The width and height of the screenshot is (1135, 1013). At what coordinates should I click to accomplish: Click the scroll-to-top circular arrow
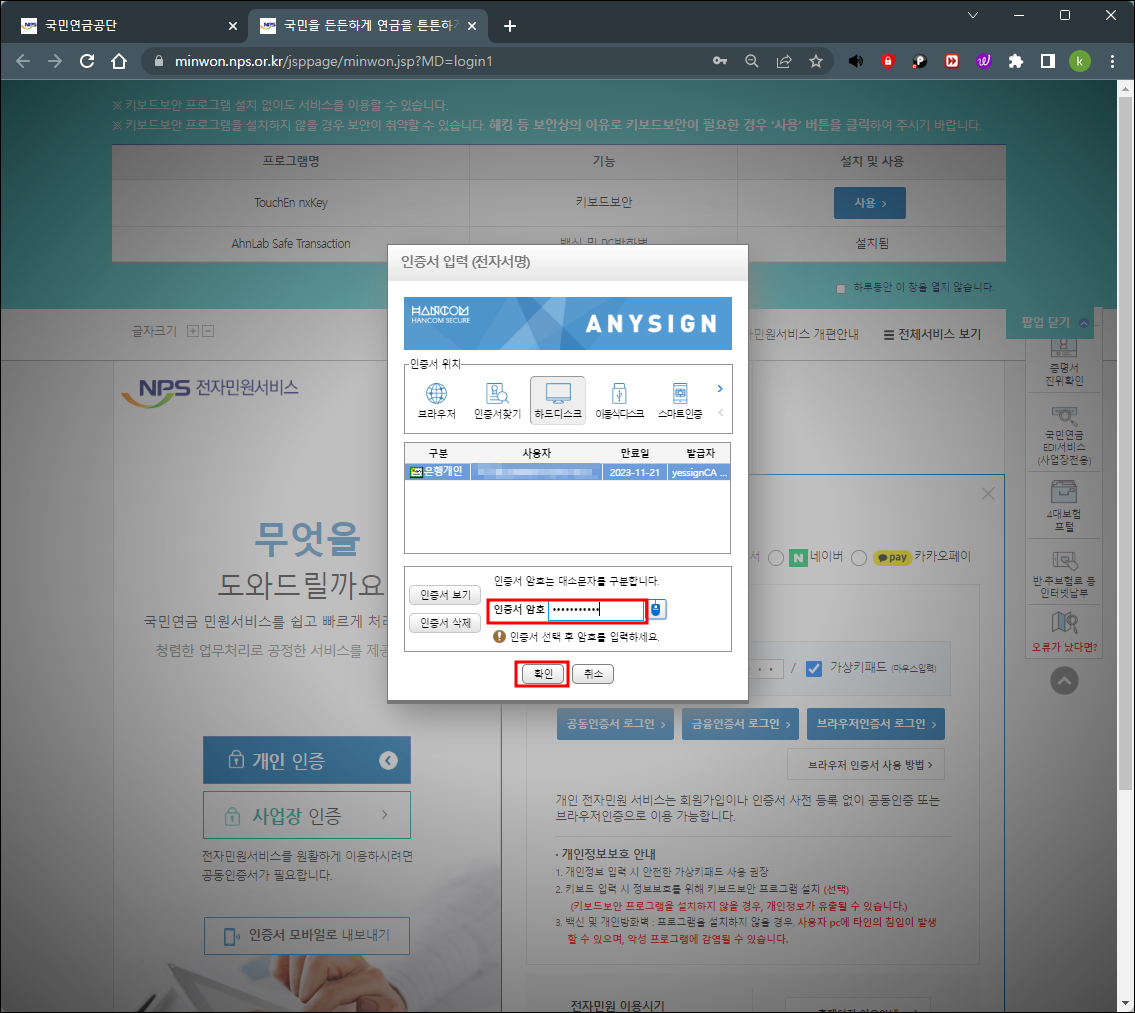(x=1064, y=680)
